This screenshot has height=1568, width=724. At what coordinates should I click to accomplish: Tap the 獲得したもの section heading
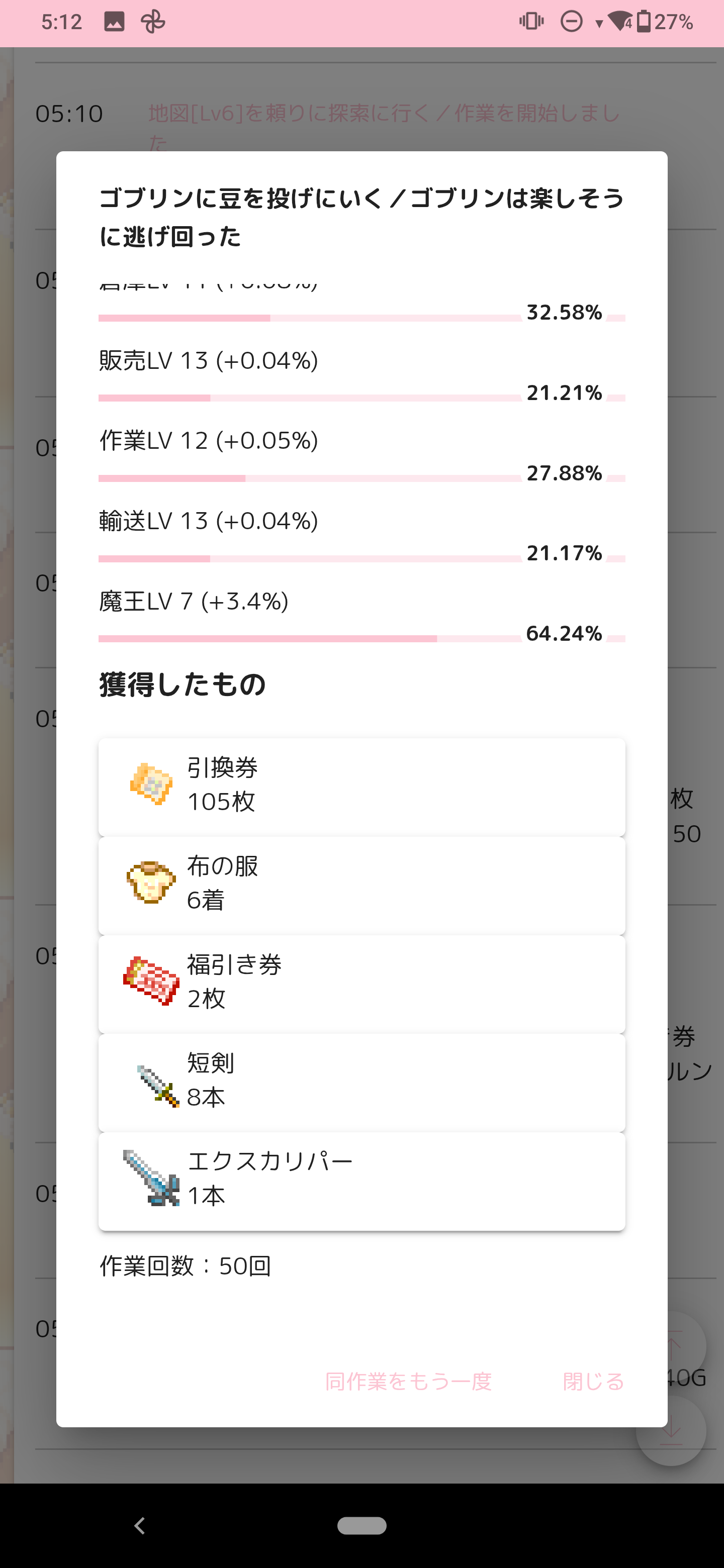pos(183,685)
